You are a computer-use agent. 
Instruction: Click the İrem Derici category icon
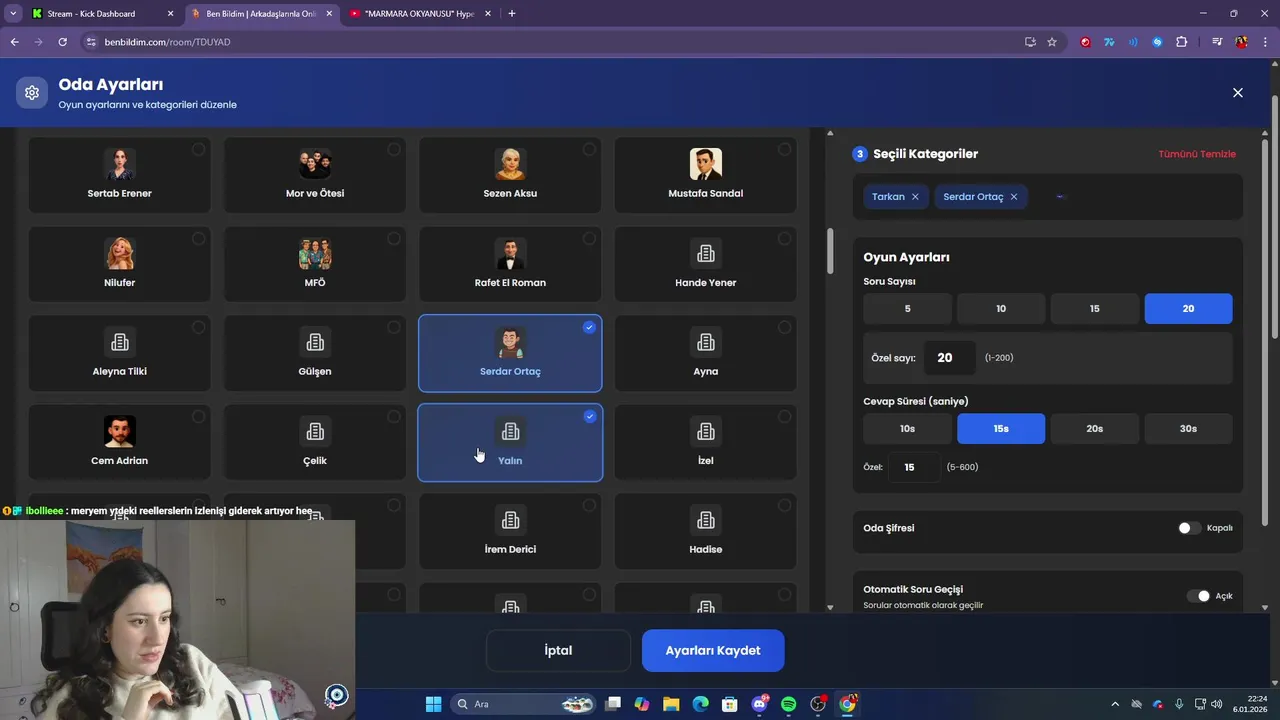point(510,520)
